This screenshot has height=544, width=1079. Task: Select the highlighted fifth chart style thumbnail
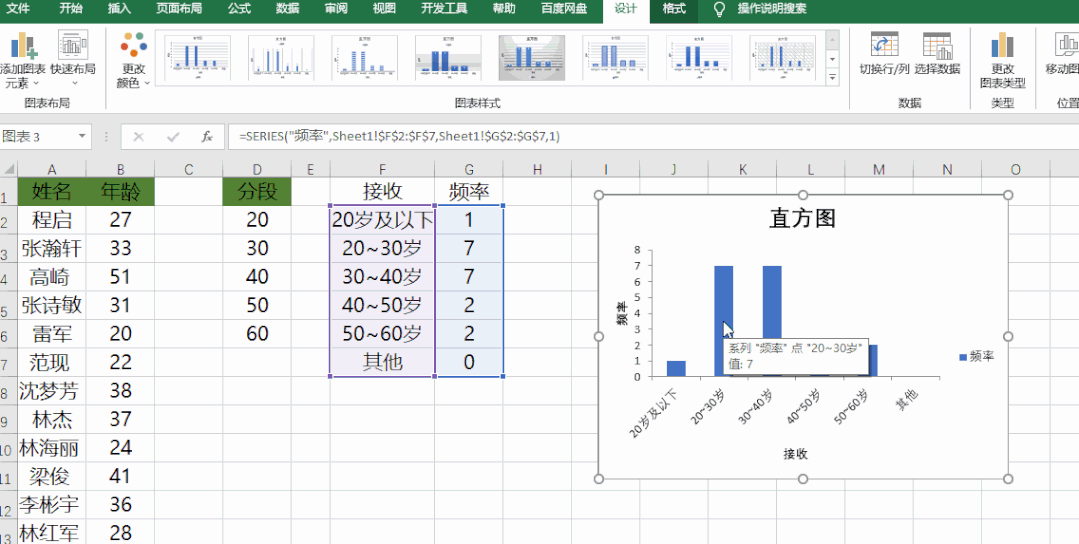tap(531, 58)
